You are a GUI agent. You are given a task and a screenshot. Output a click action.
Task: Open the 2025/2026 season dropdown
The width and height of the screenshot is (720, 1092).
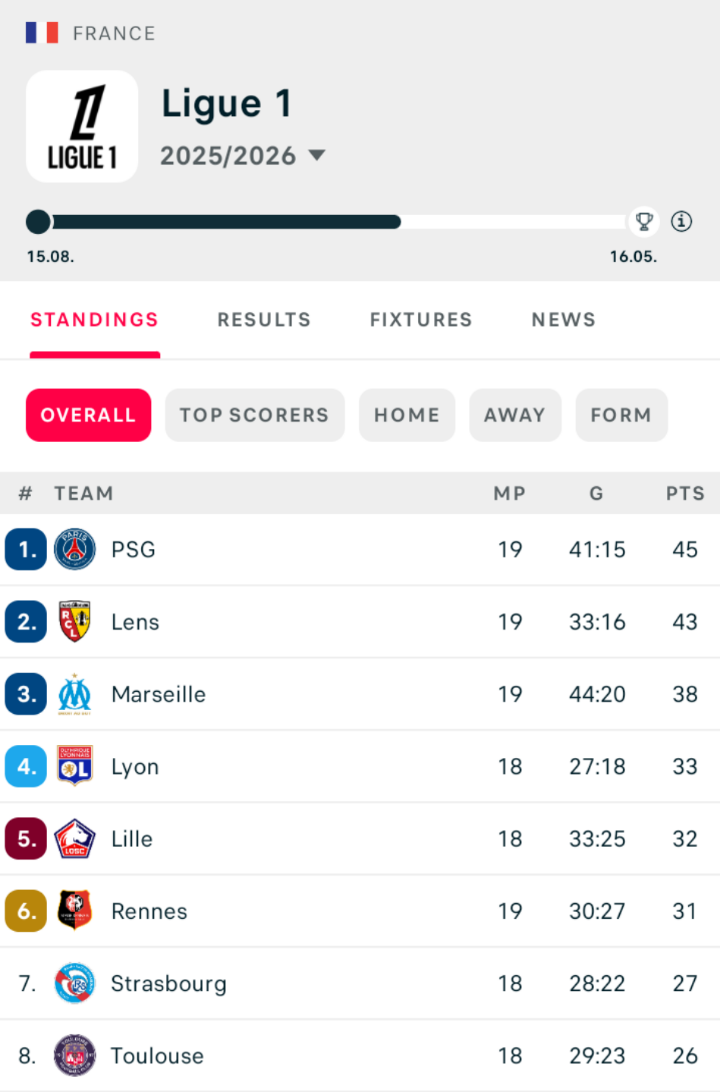(243, 155)
